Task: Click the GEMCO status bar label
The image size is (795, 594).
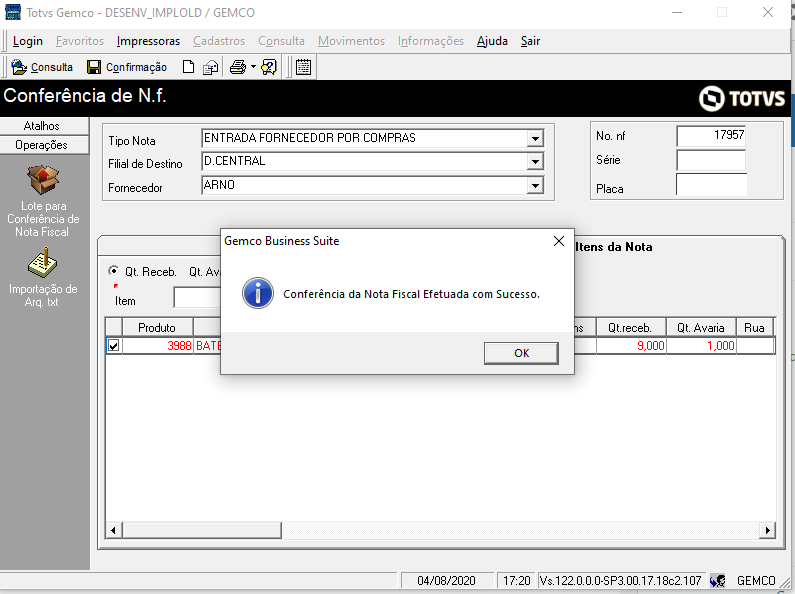Action: click(756, 580)
